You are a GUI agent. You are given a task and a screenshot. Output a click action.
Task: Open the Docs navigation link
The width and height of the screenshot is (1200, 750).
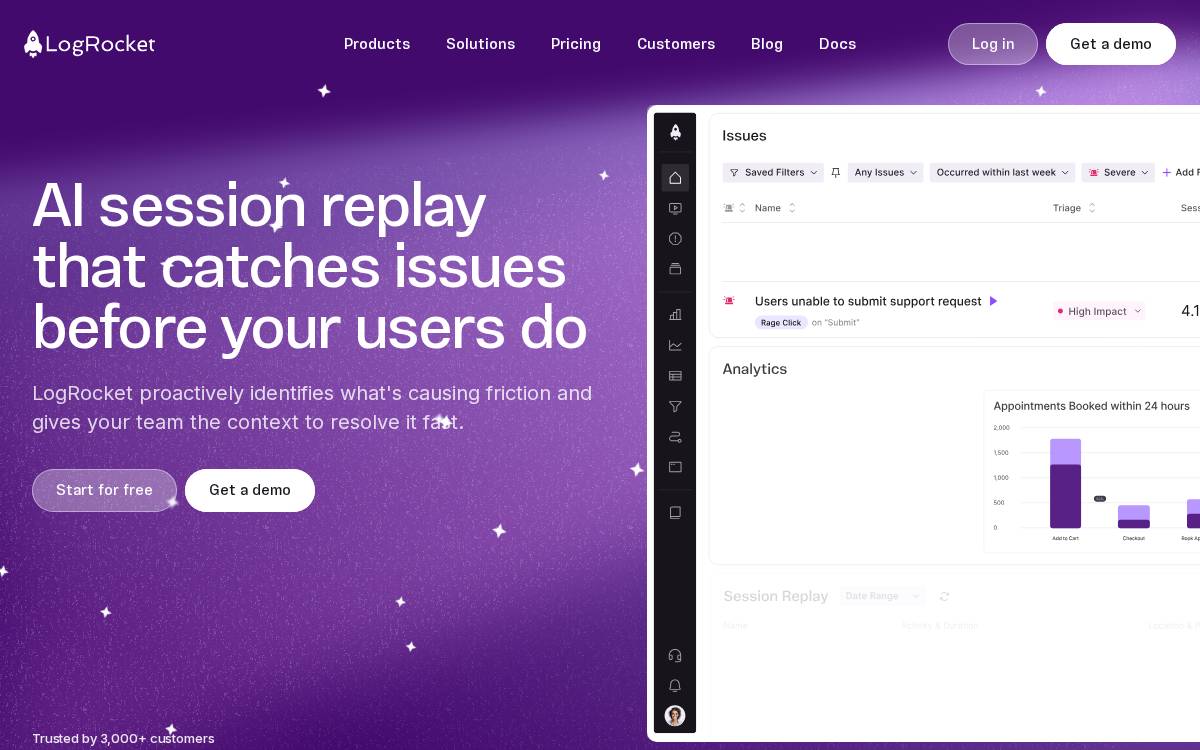837,44
